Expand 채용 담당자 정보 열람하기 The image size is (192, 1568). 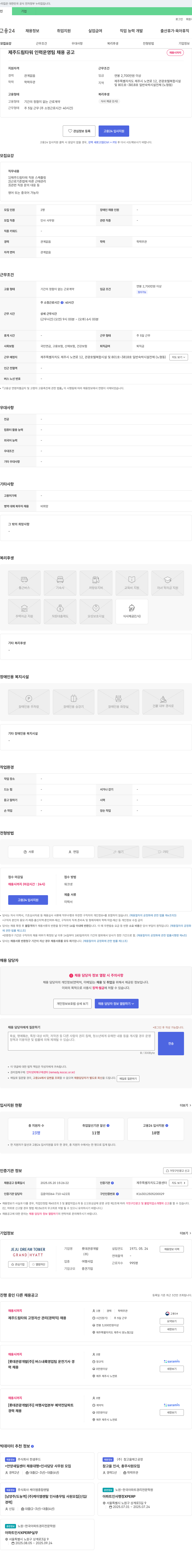coord(117,1004)
